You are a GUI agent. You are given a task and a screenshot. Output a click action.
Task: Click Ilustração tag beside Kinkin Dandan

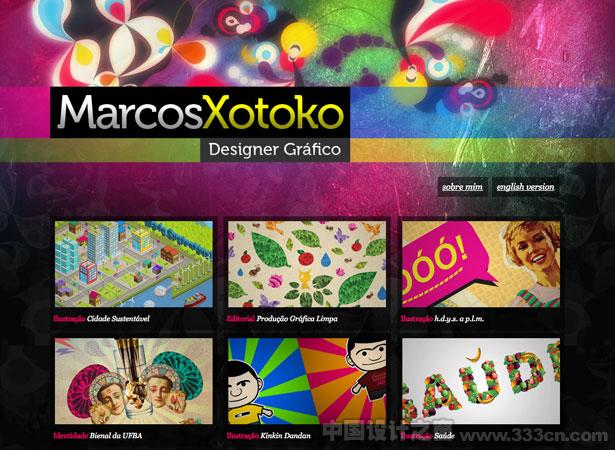coord(243,435)
